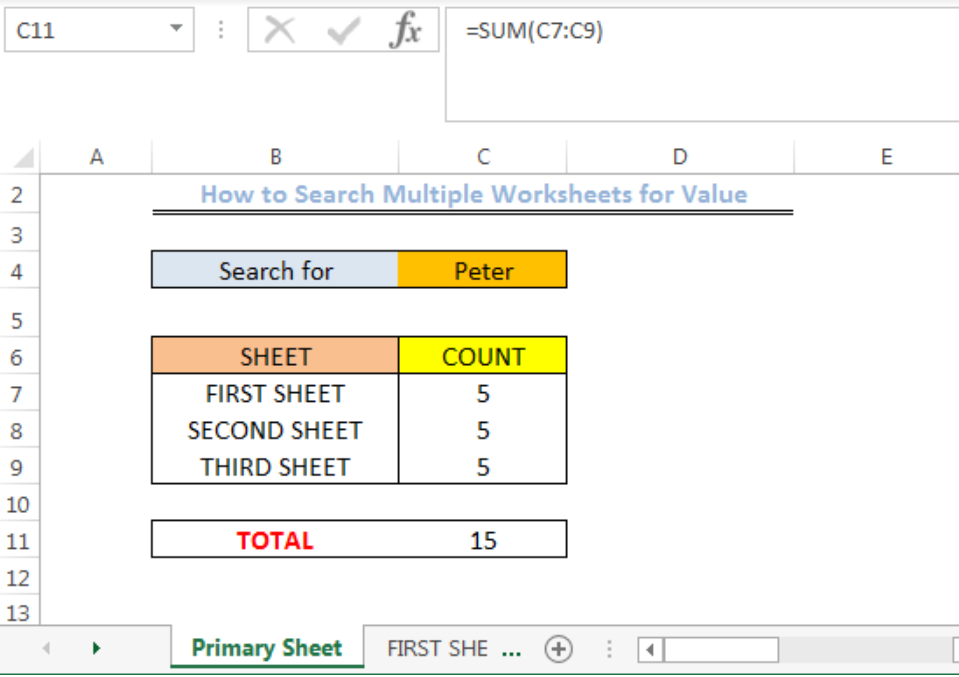Click the scrollbar left arrow control
Image resolution: width=959 pixels, height=677 pixels.
coord(648,650)
